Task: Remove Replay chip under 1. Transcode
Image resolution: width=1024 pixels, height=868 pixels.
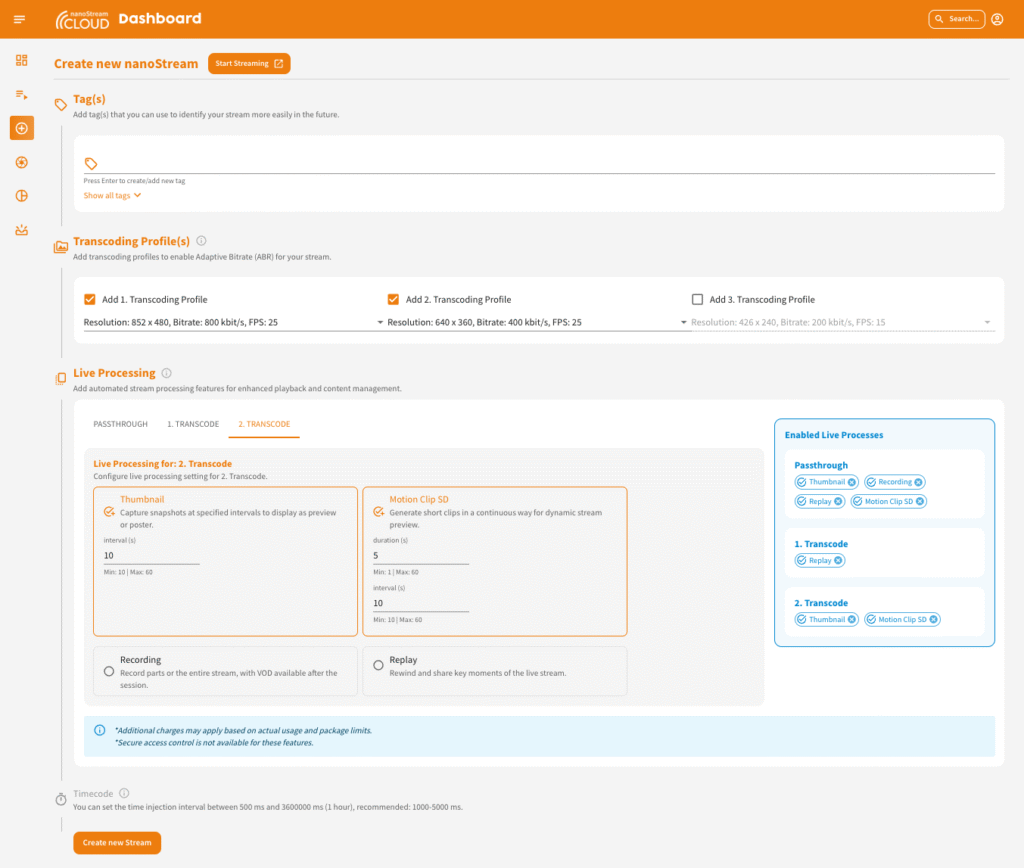Action: [x=838, y=561]
